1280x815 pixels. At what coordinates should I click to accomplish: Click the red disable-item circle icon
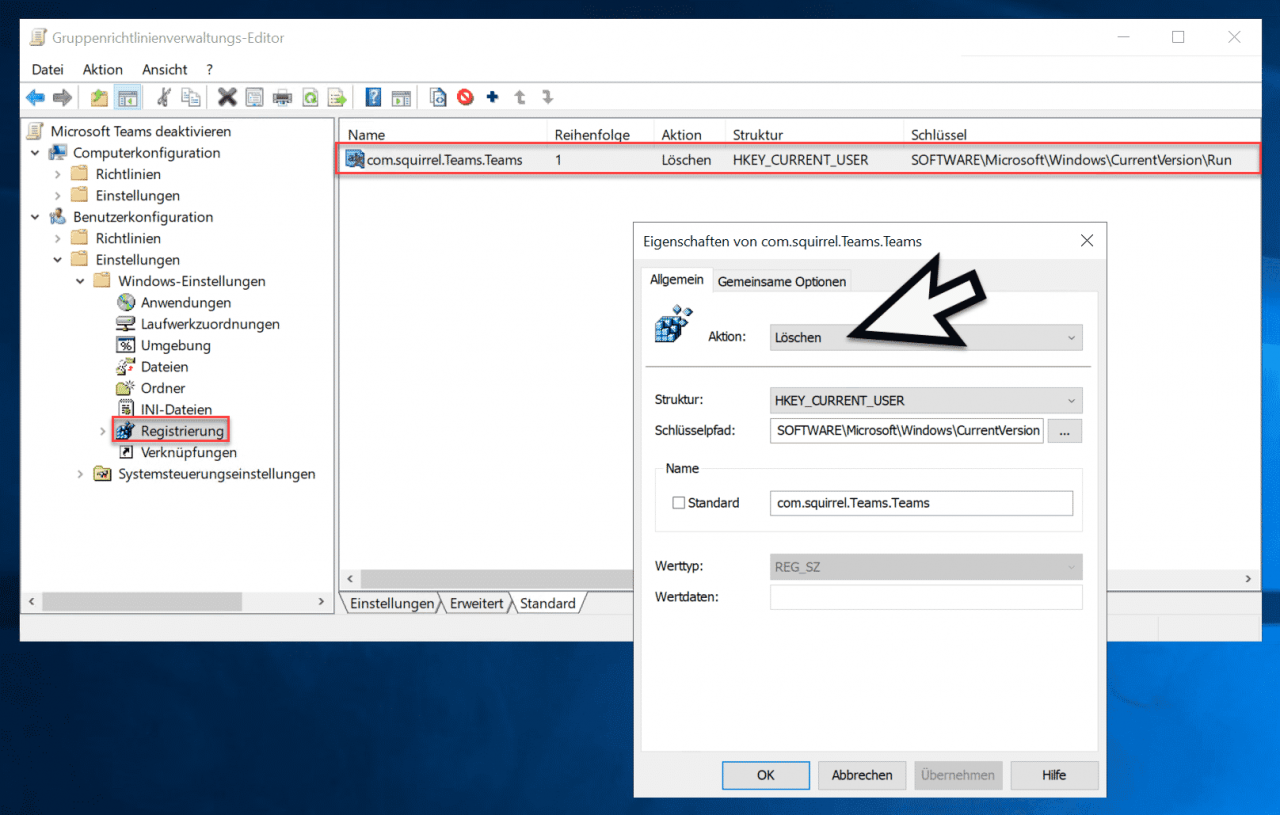[465, 97]
